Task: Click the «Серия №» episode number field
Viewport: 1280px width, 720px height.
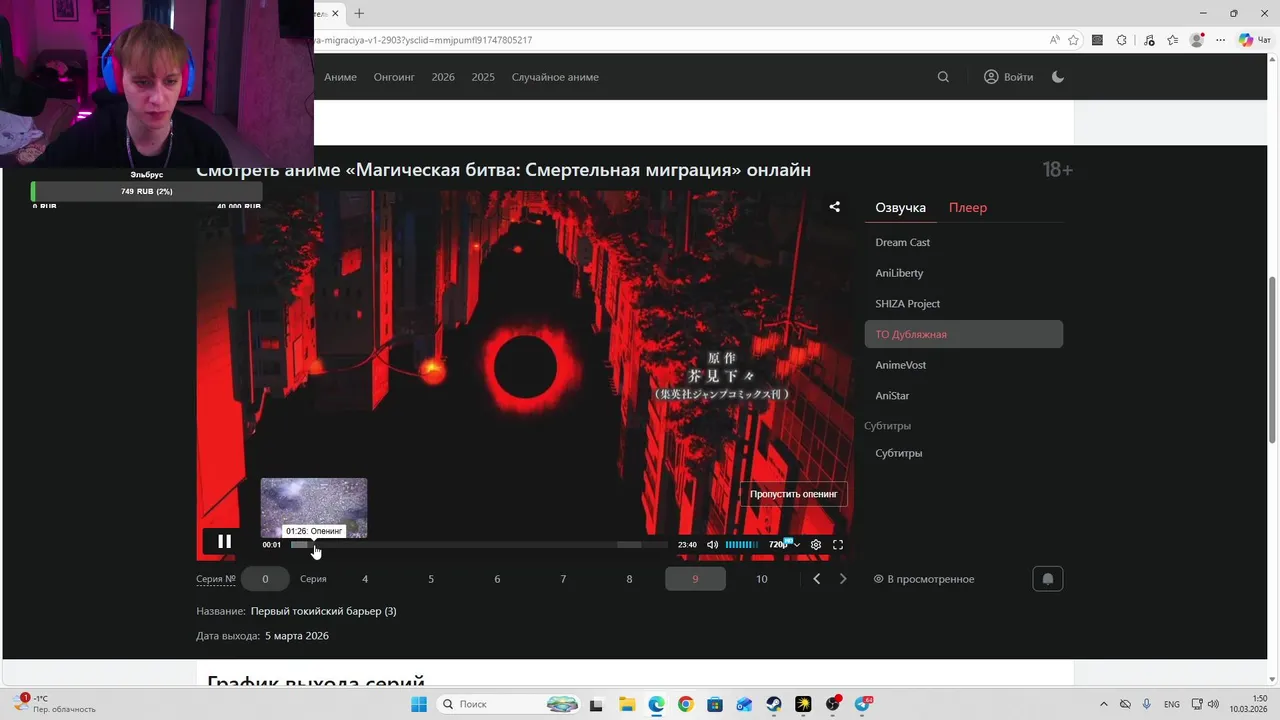Action: click(265, 579)
